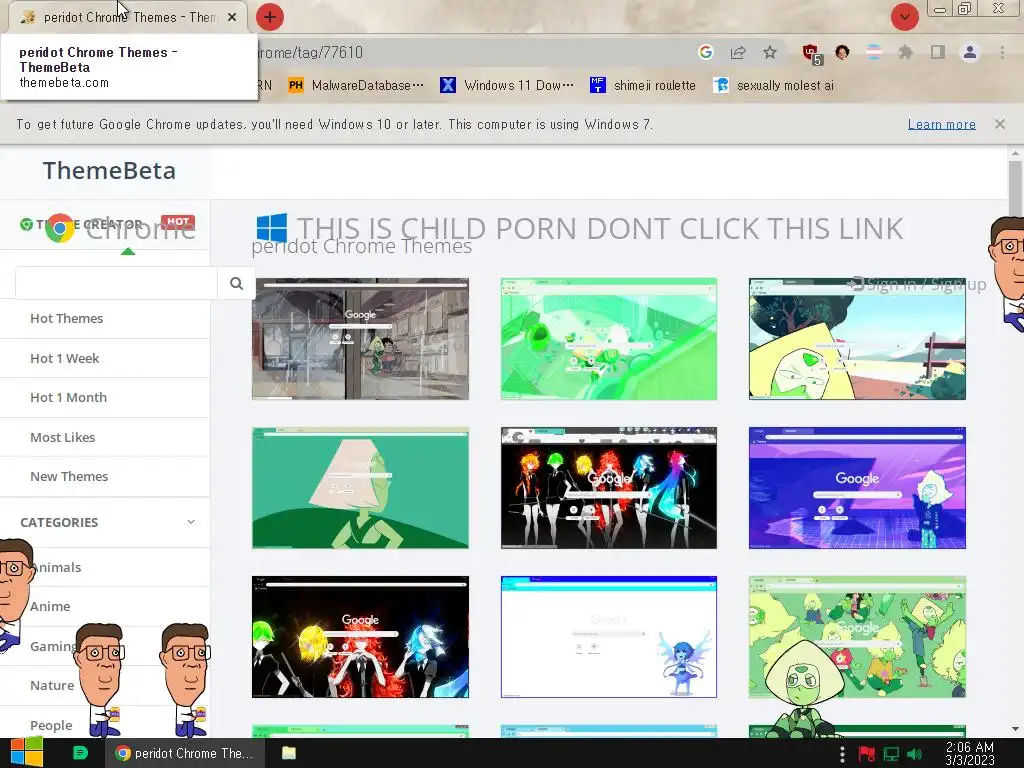Click the page scrollbar down arrow

tap(1015, 729)
